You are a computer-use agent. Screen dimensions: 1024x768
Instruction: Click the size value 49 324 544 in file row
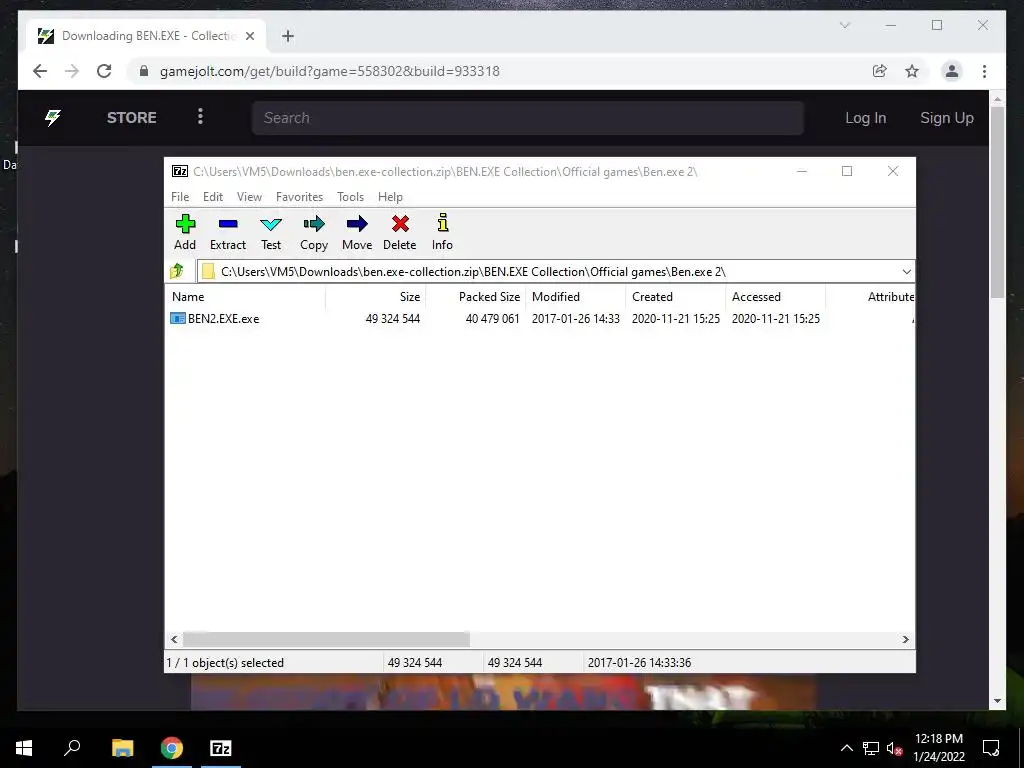click(392, 319)
